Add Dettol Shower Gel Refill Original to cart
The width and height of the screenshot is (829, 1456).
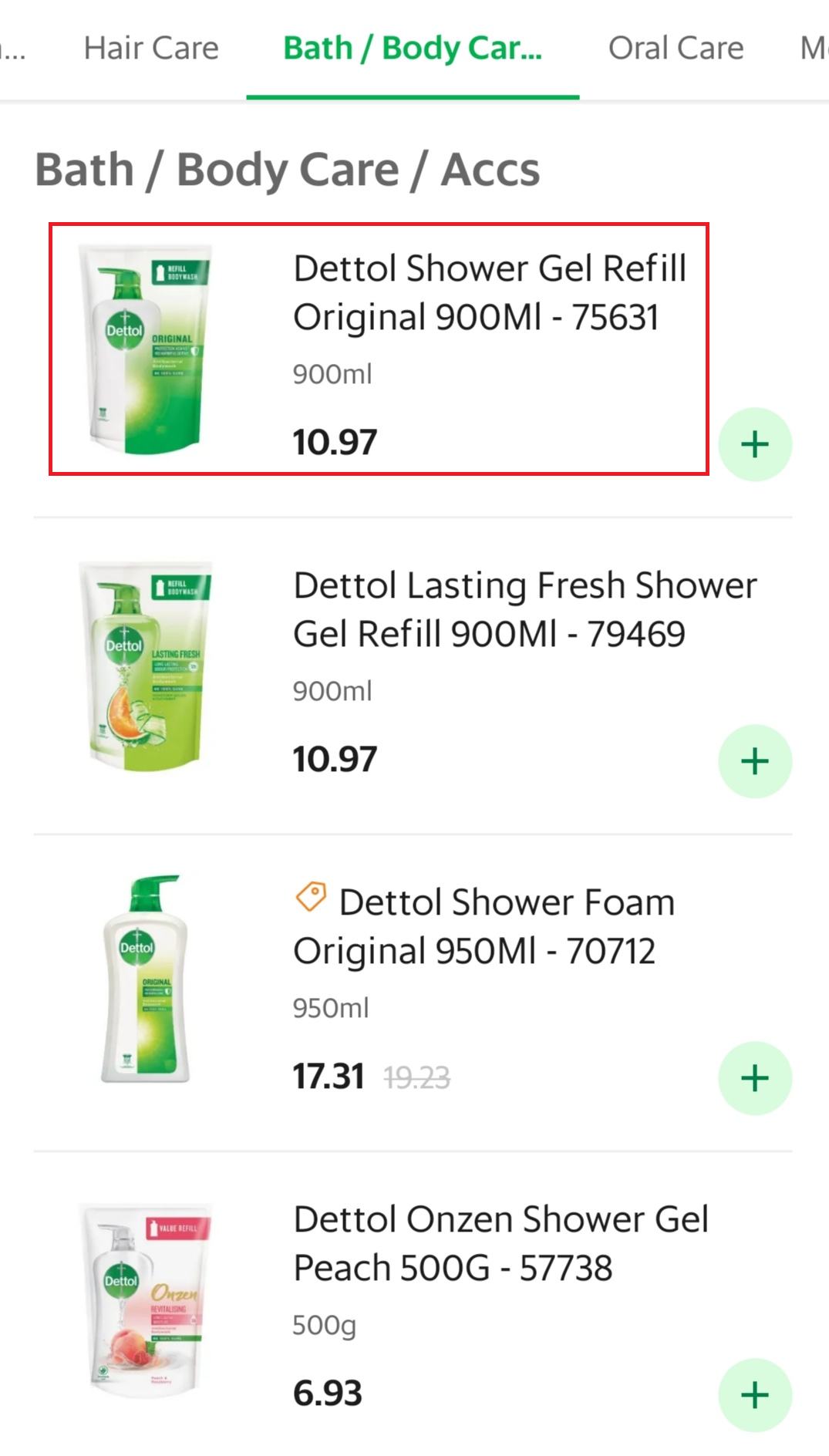tap(755, 444)
